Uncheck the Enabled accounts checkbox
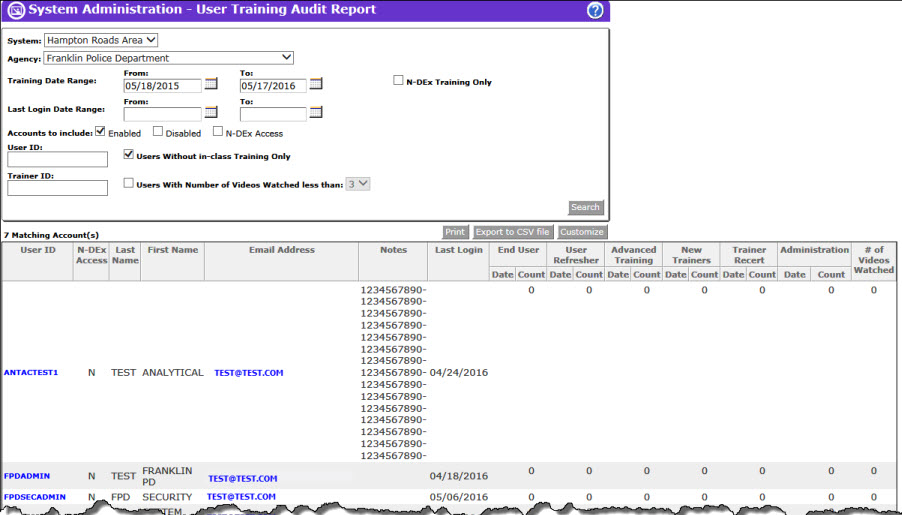Screen dimensions: 902x515 (x=101, y=132)
